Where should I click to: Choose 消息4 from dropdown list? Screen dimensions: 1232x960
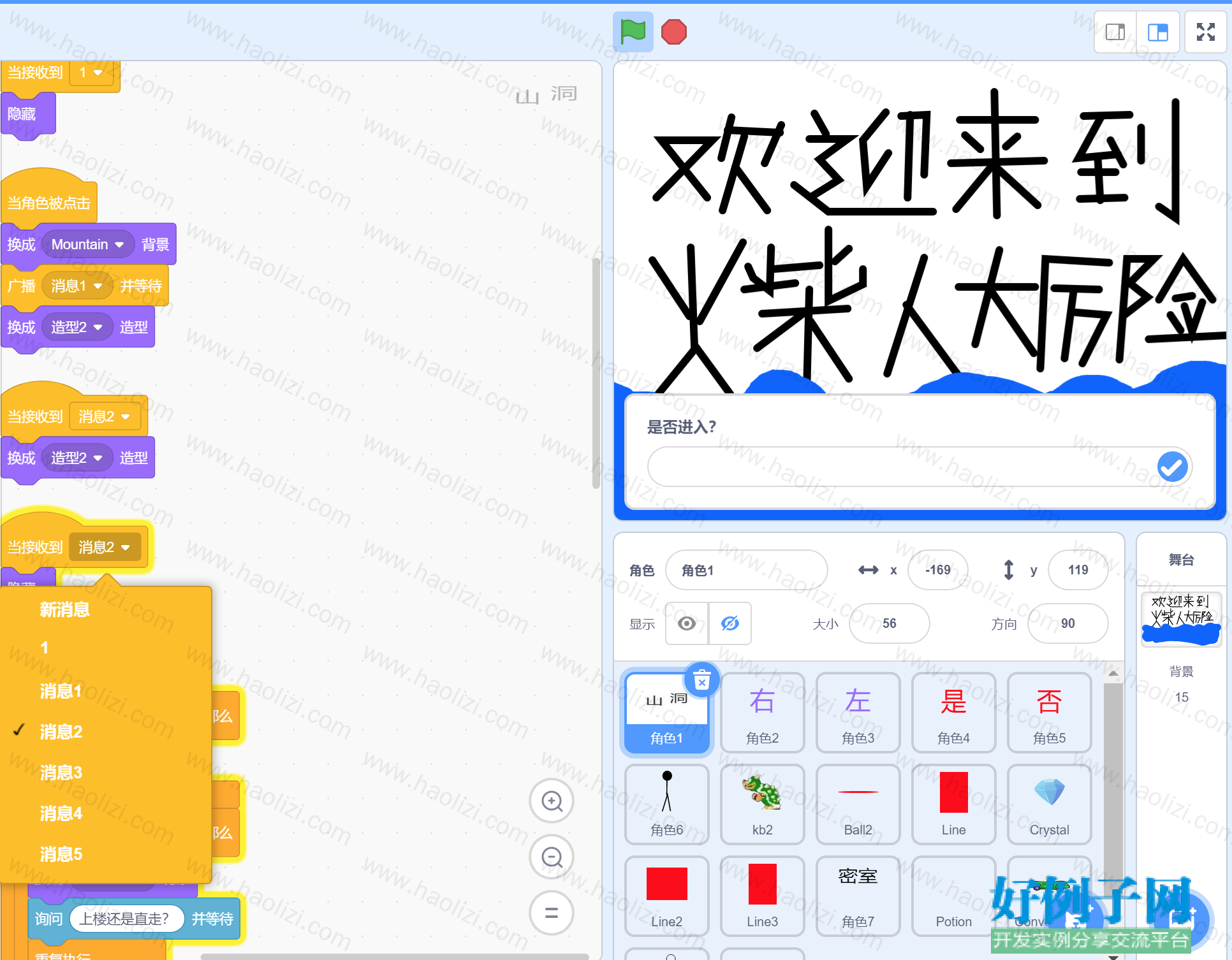pyautogui.click(x=106, y=813)
